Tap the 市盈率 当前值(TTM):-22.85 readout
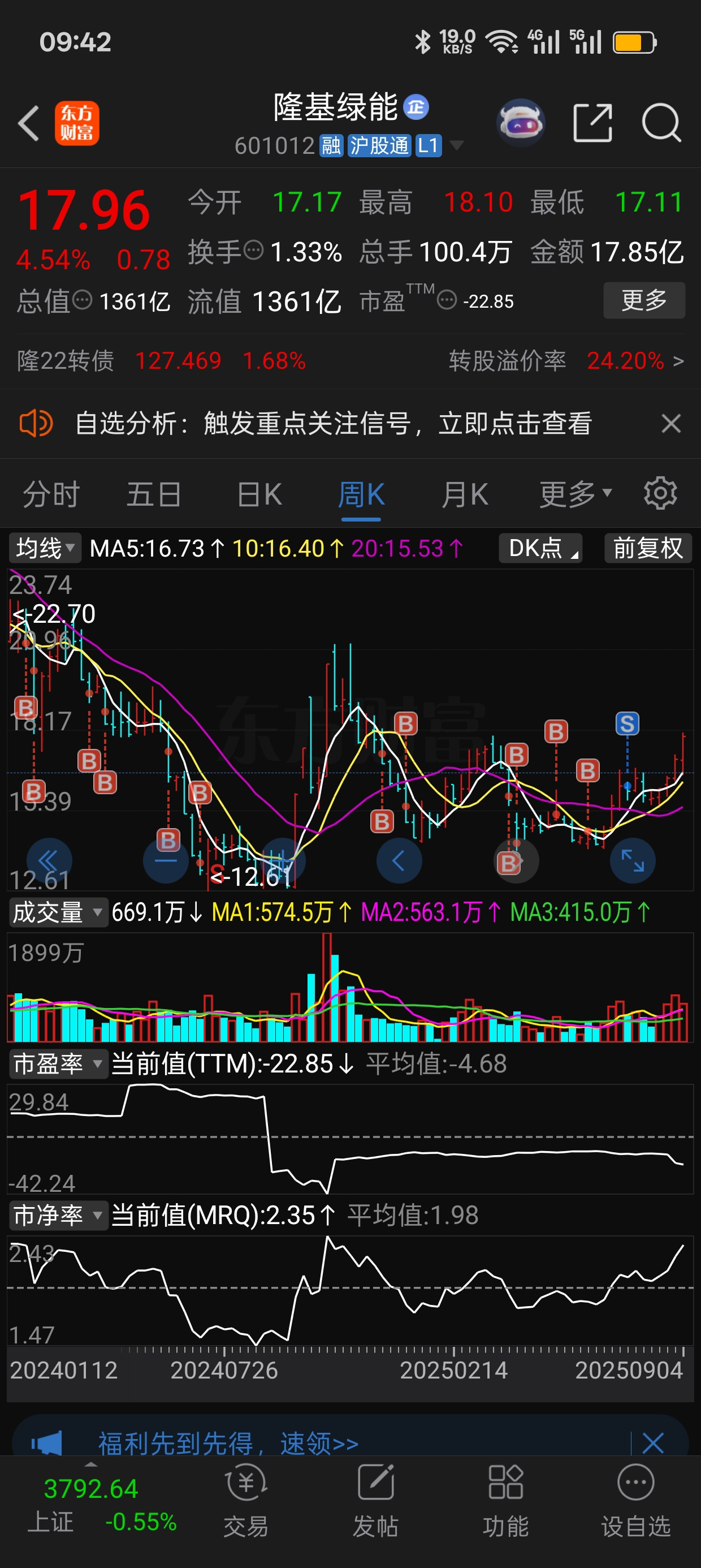This screenshot has height=1568, width=701. 232,1064
